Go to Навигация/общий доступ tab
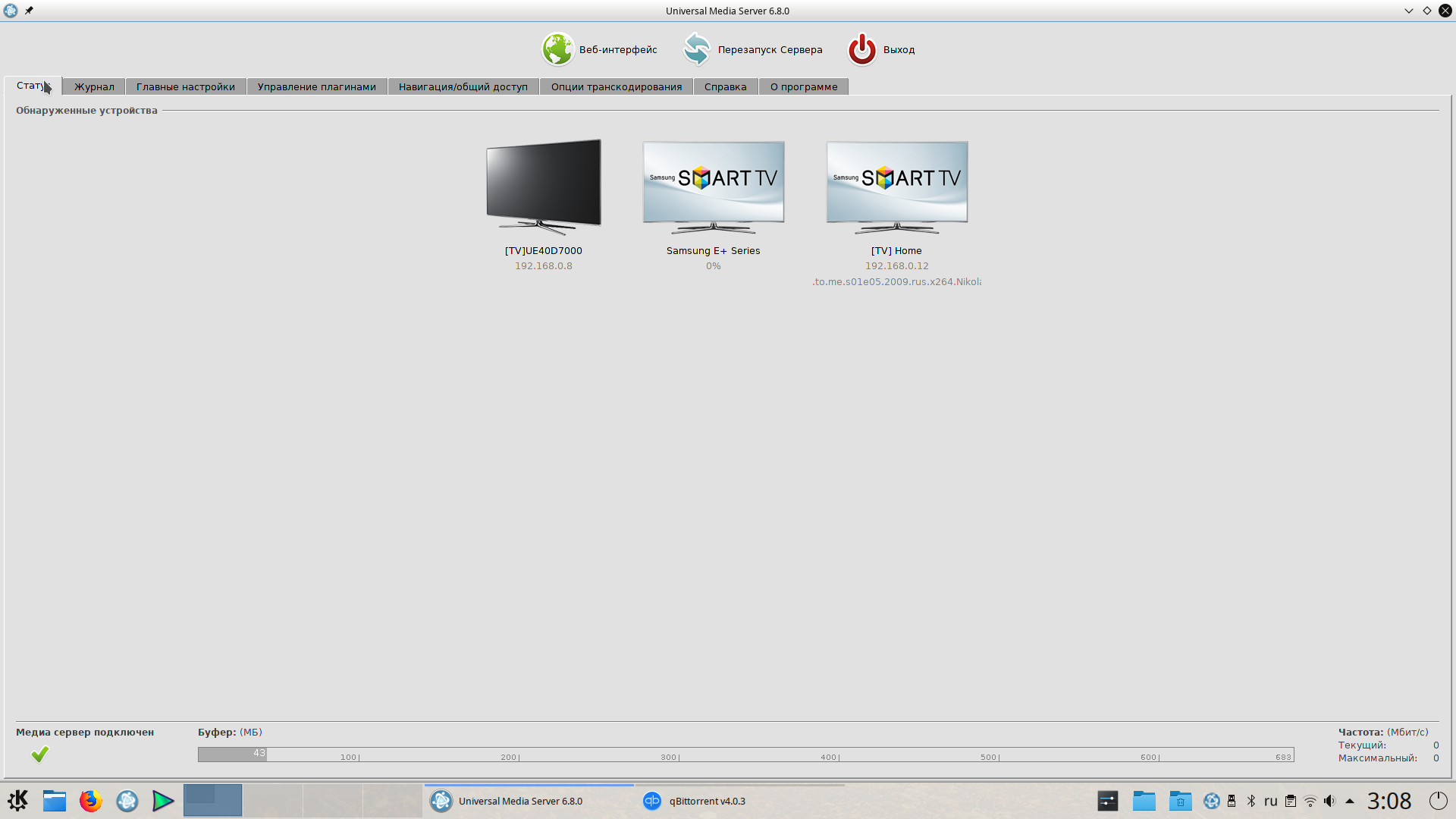Screen dimensions: 1456x819 [x=463, y=86]
